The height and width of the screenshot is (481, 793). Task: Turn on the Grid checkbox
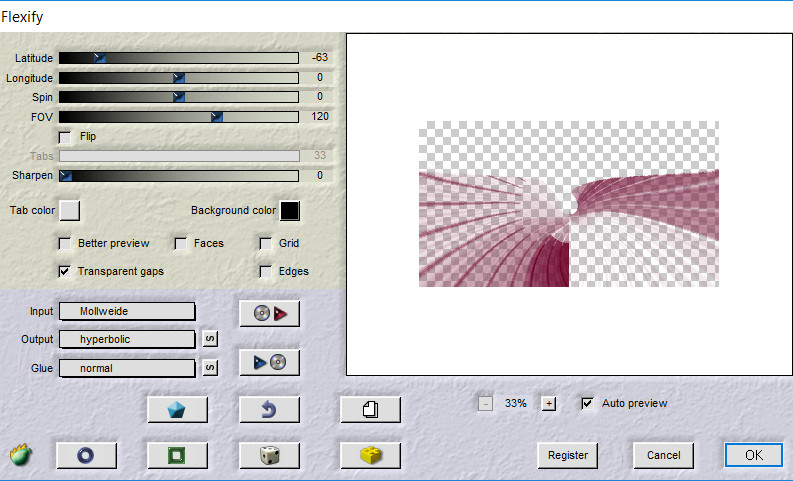pos(266,243)
